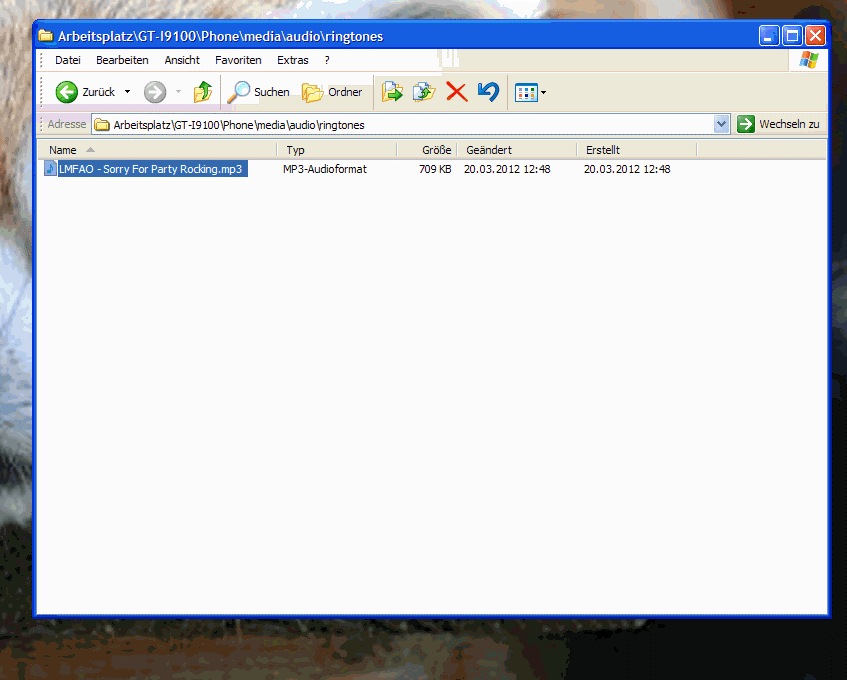Viewport: 847px width, 680px height.
Task: Open the Bearbeiten menu
Action: point(122,60)
